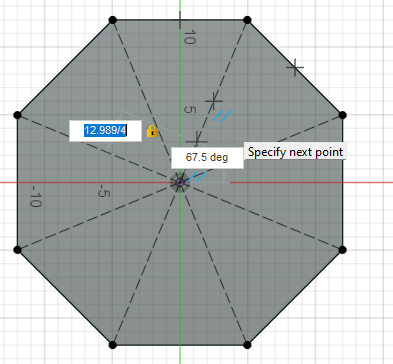This screenshot has width=393, height=364.
Task: Select the octagon vertex at bottom left
Action: coord(113,345)
